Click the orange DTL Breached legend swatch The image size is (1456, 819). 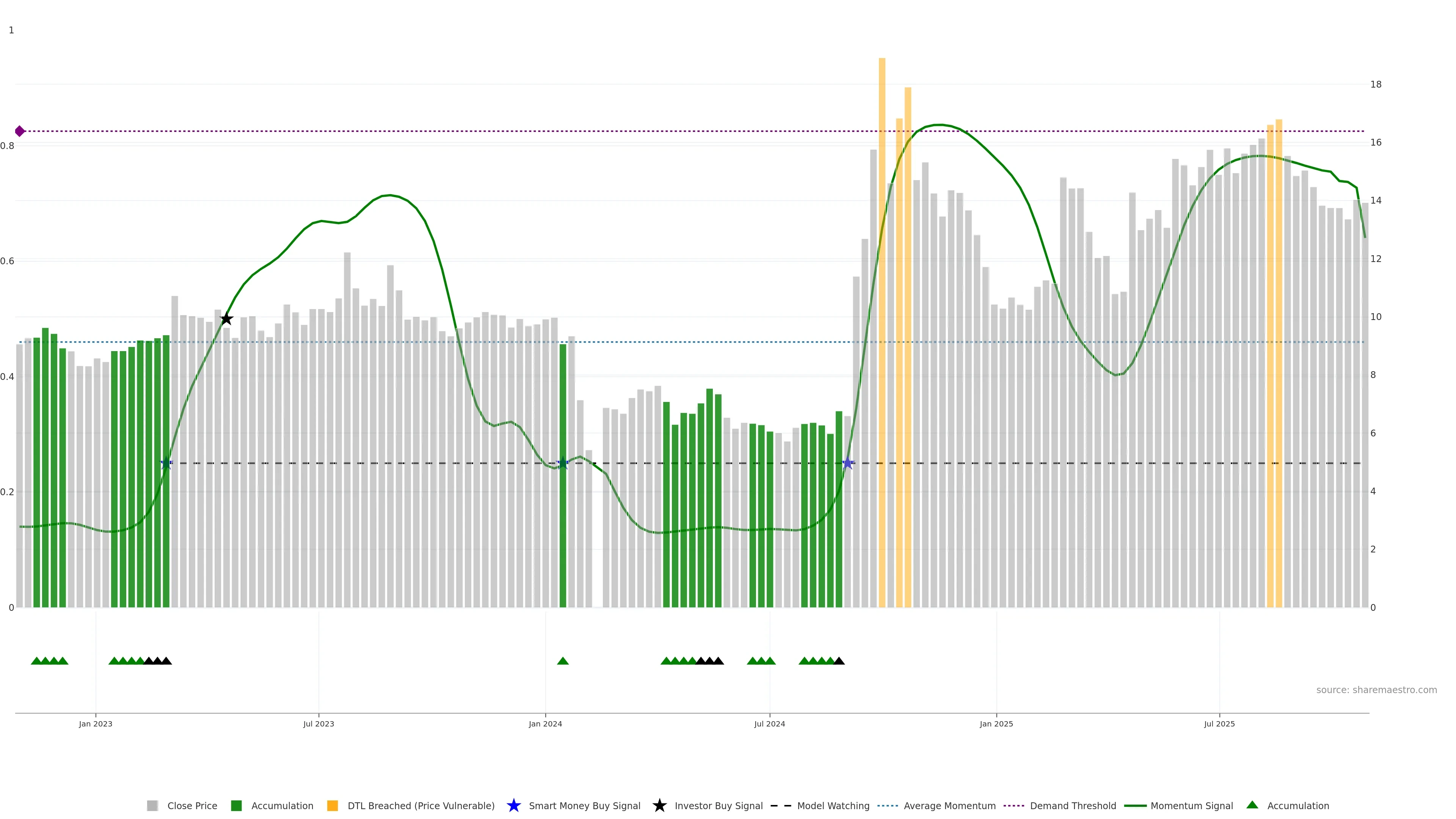point(333,805)
